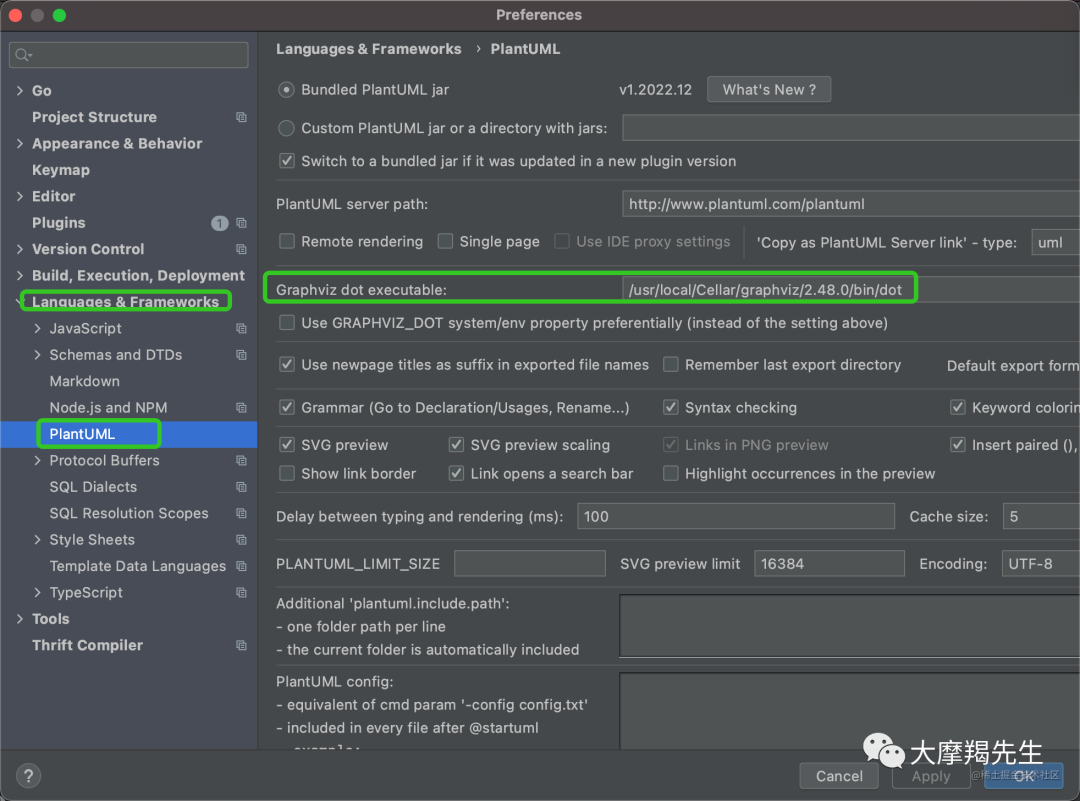Open the Copy as link type dropdown
The width and height of the screenshot is (1080, 801).
point(1055,242)
